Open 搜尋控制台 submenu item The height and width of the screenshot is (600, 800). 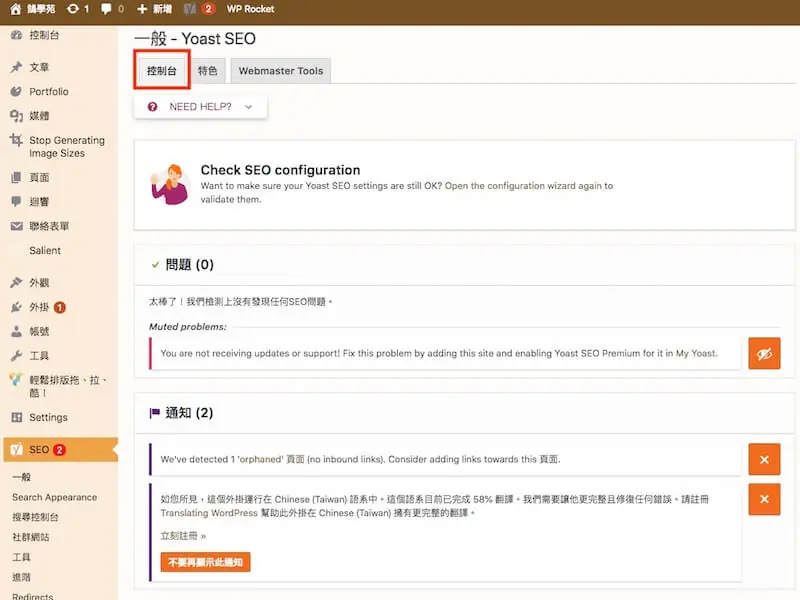pos(35,517)
